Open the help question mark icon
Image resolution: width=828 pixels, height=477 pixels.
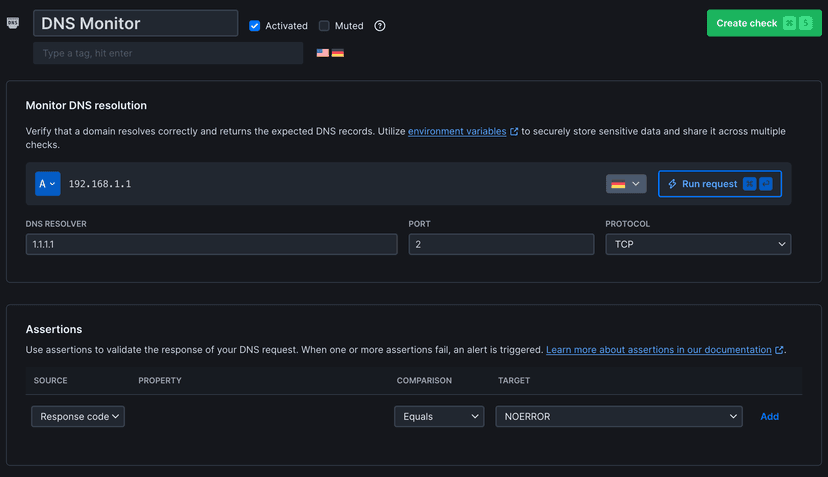tap(380, 26)
